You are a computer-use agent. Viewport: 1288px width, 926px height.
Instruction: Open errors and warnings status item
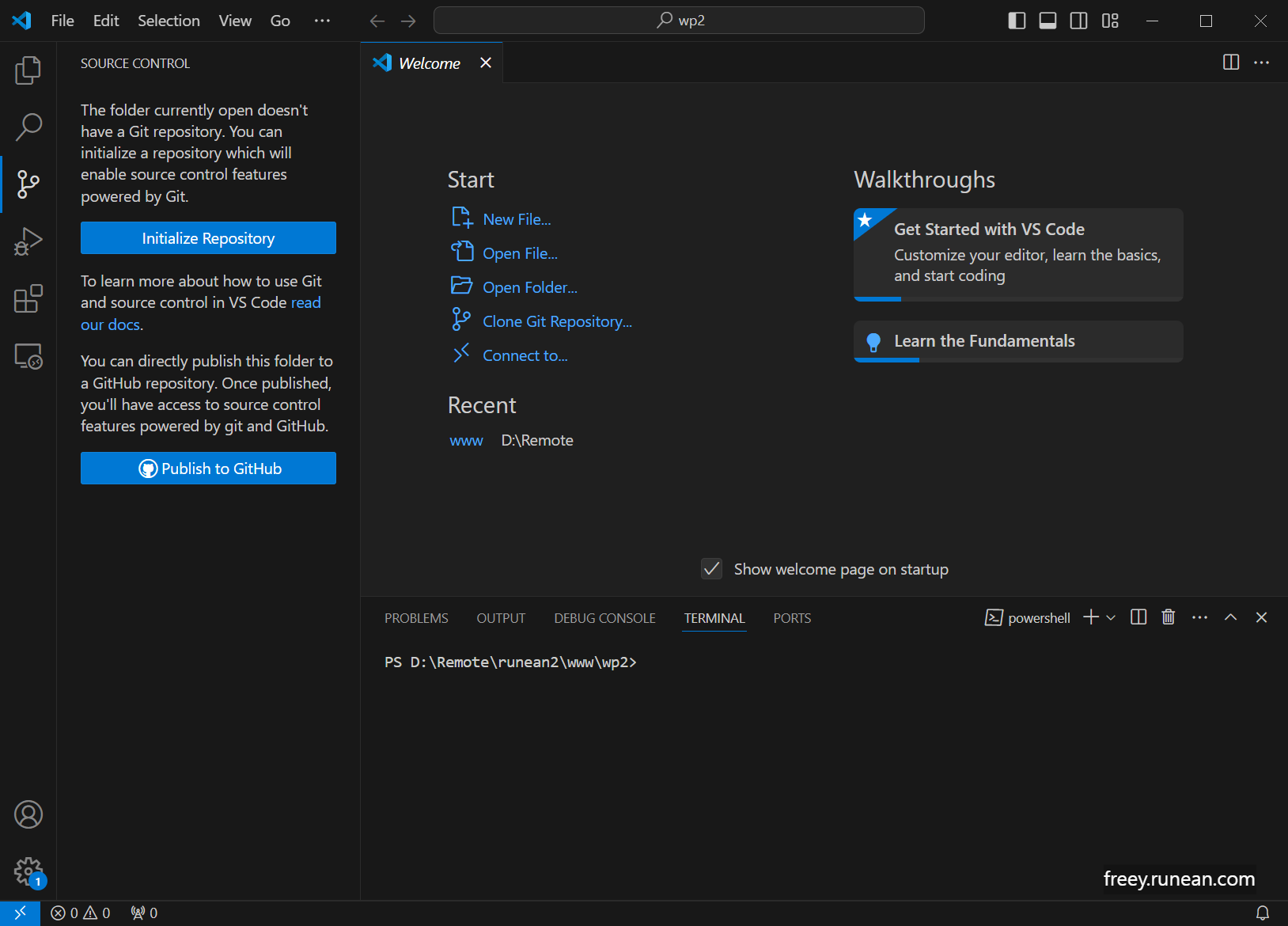pyautogui.click(x=81, y=913)
